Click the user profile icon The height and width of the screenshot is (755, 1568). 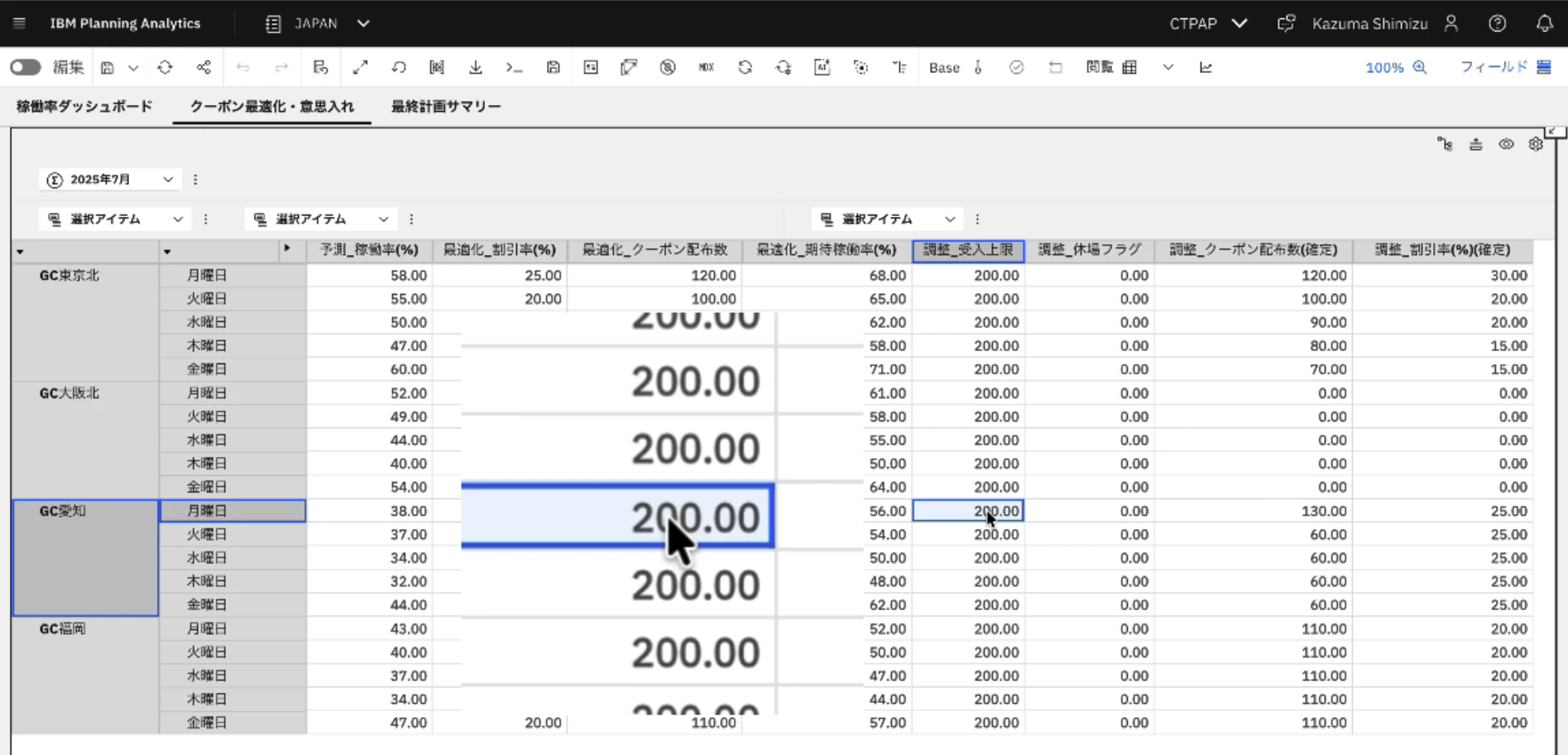click(1451, 23)
